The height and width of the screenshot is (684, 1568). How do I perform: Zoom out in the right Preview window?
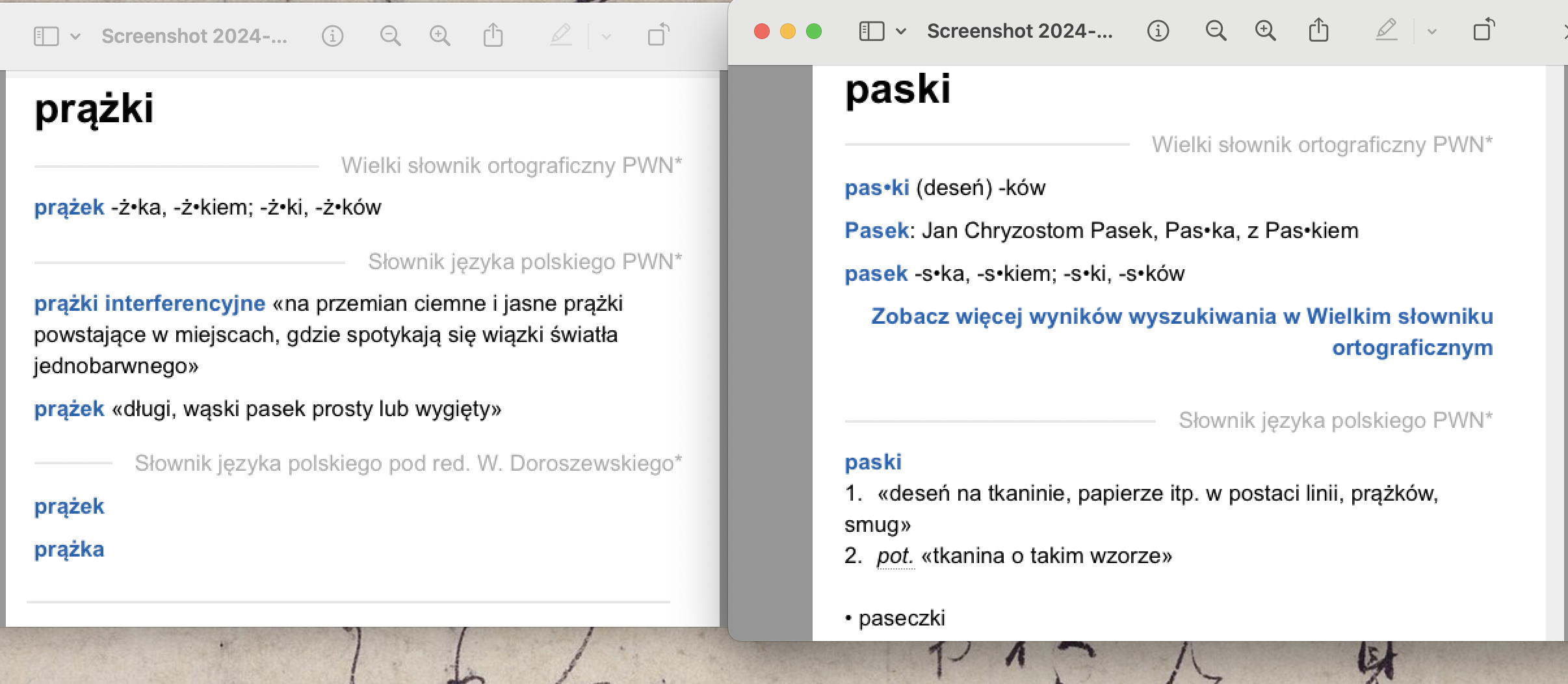pos(1216,31)
